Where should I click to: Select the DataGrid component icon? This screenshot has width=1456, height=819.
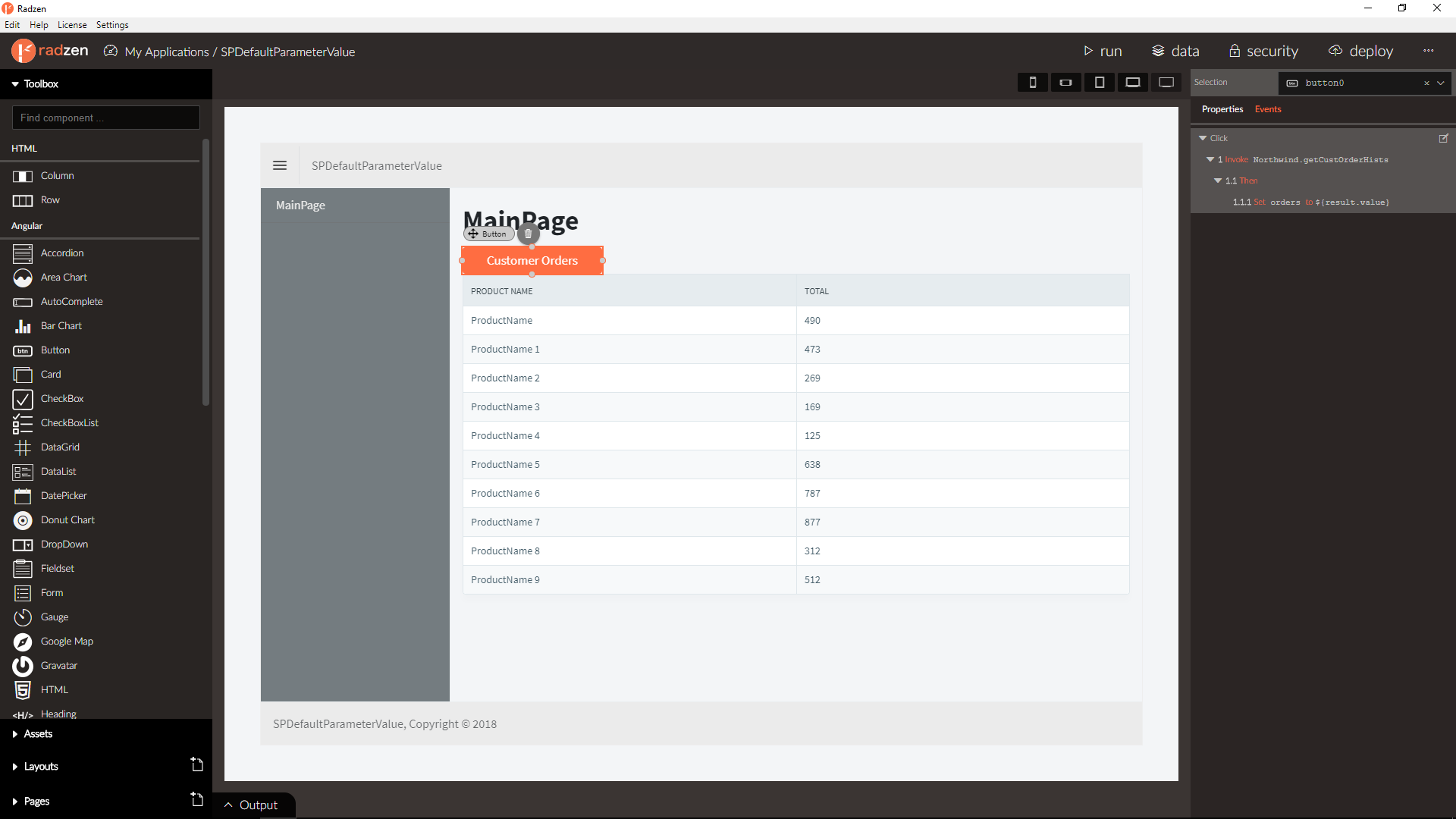(23, 447)
